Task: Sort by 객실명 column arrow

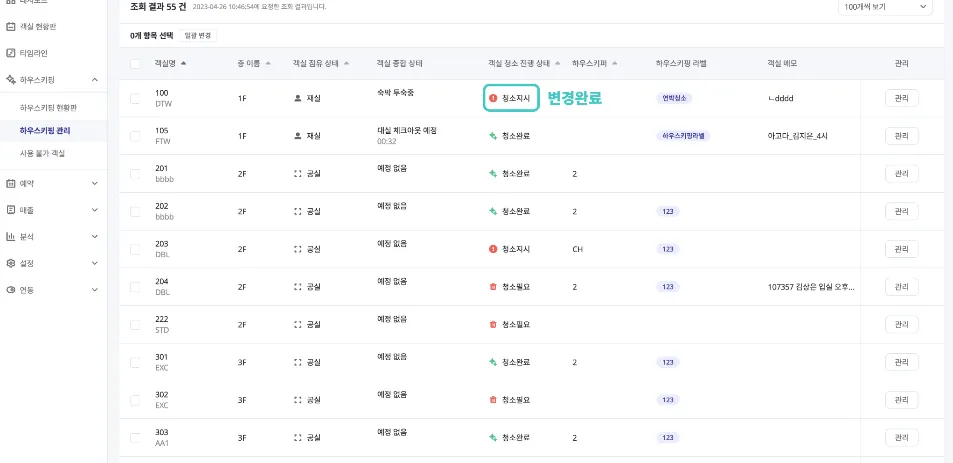Action: [x=183, y=63]
